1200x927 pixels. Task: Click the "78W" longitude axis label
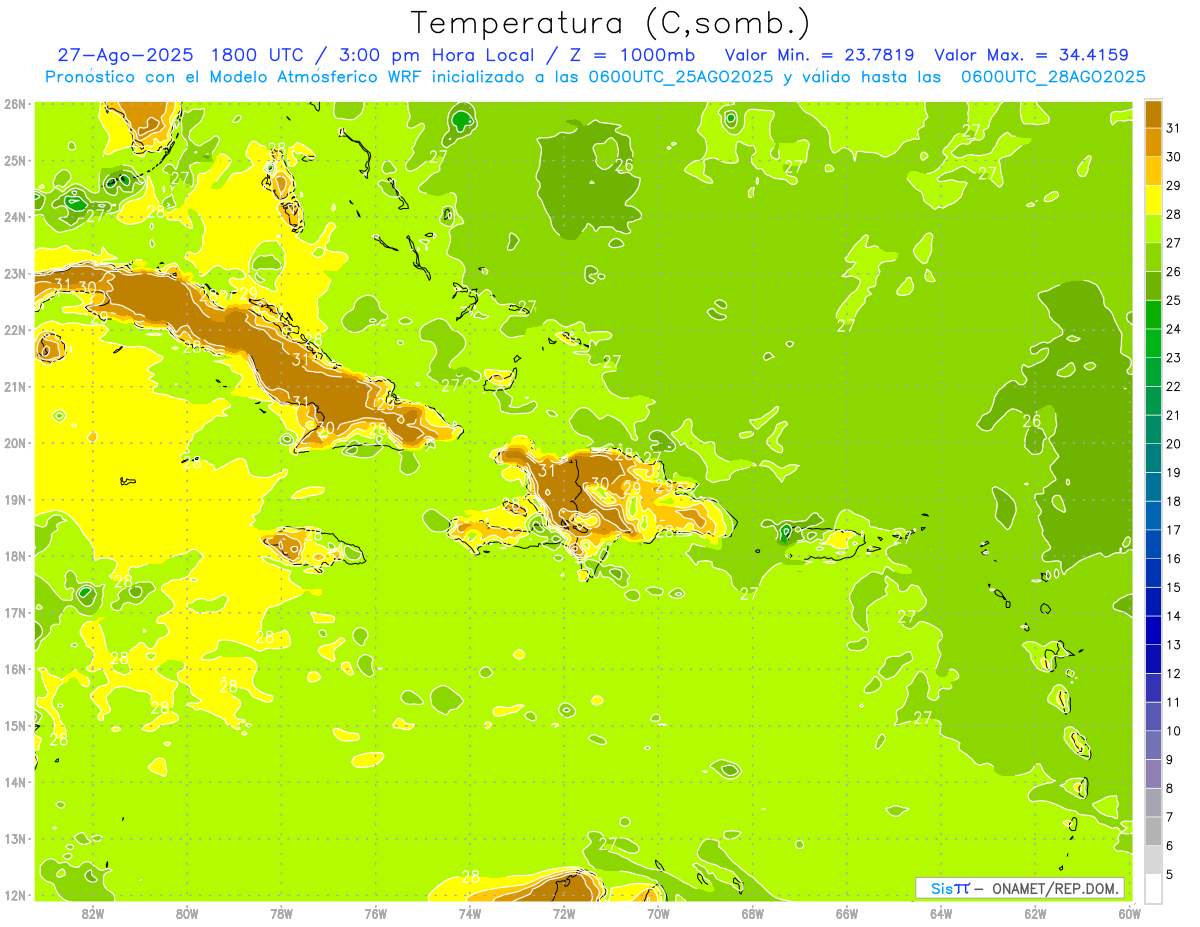coord(281,913)
